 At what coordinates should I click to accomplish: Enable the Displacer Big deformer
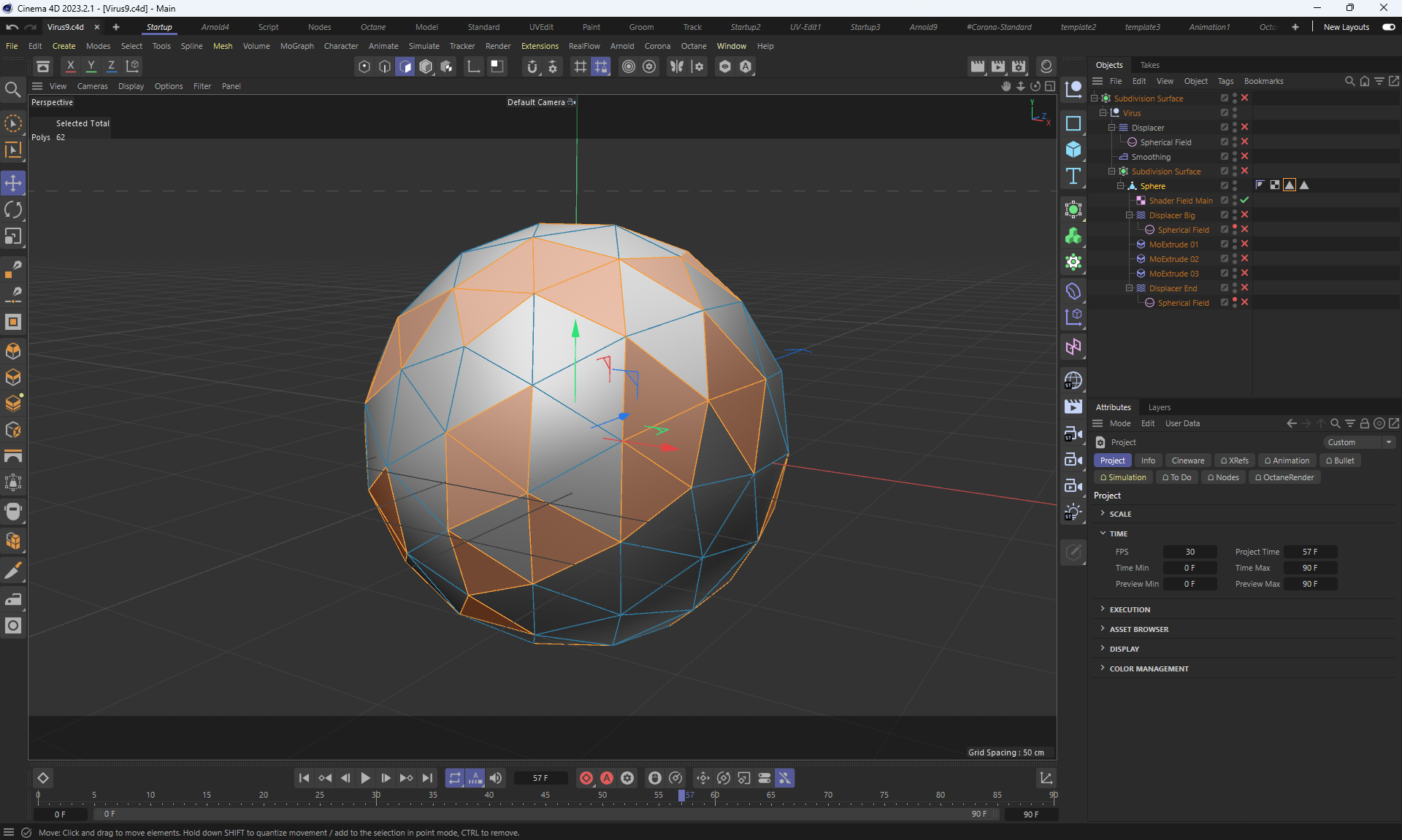tap(1244, 215)
